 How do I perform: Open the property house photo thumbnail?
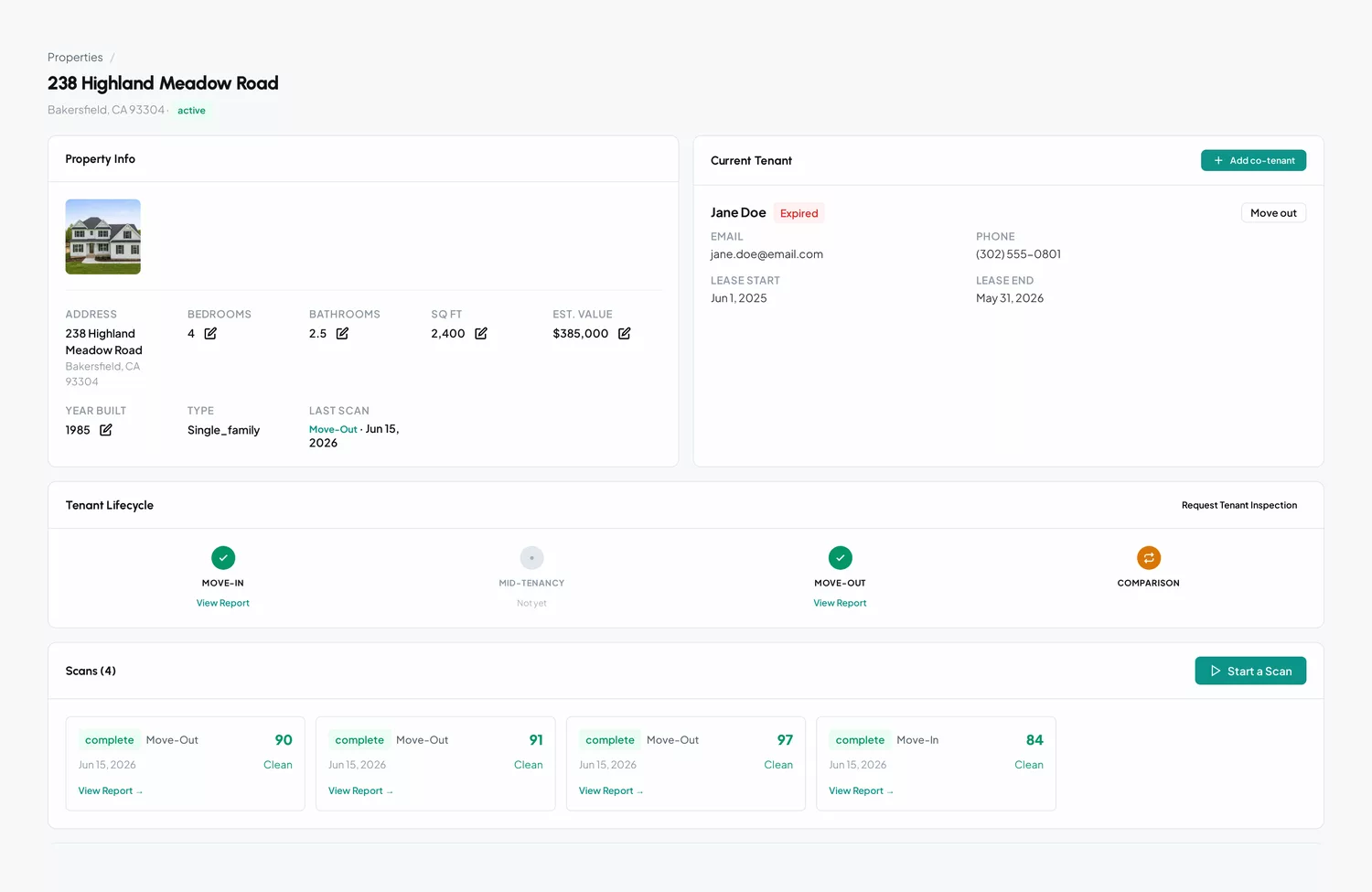[x=103, y=237]
